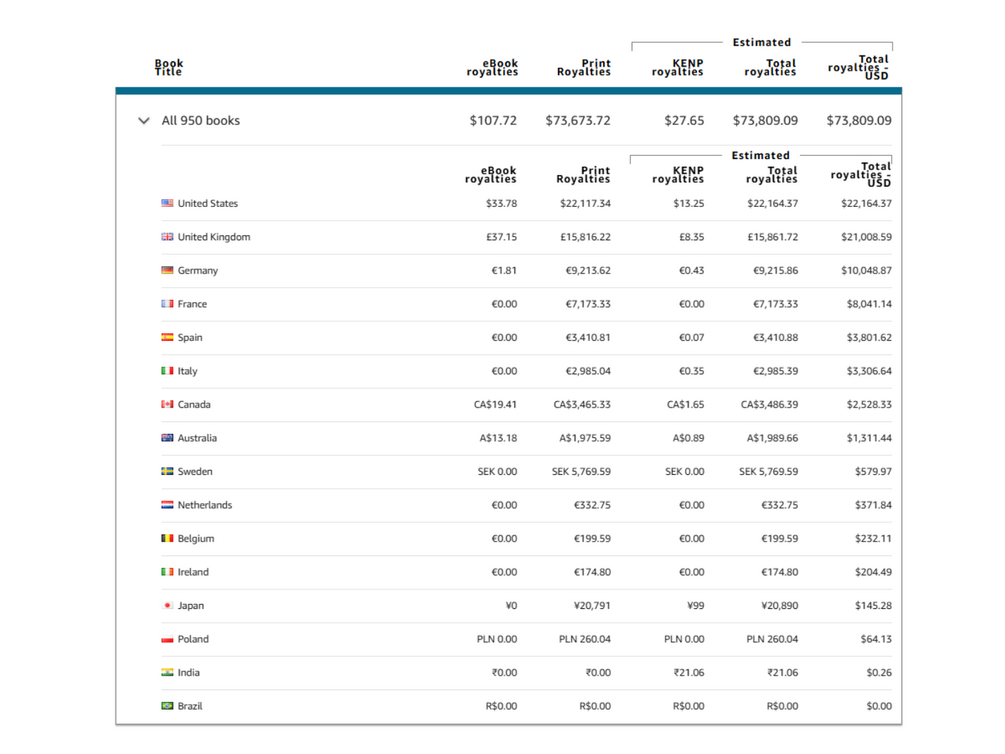Click United States total USD $22,164.37

click(866, 203)
